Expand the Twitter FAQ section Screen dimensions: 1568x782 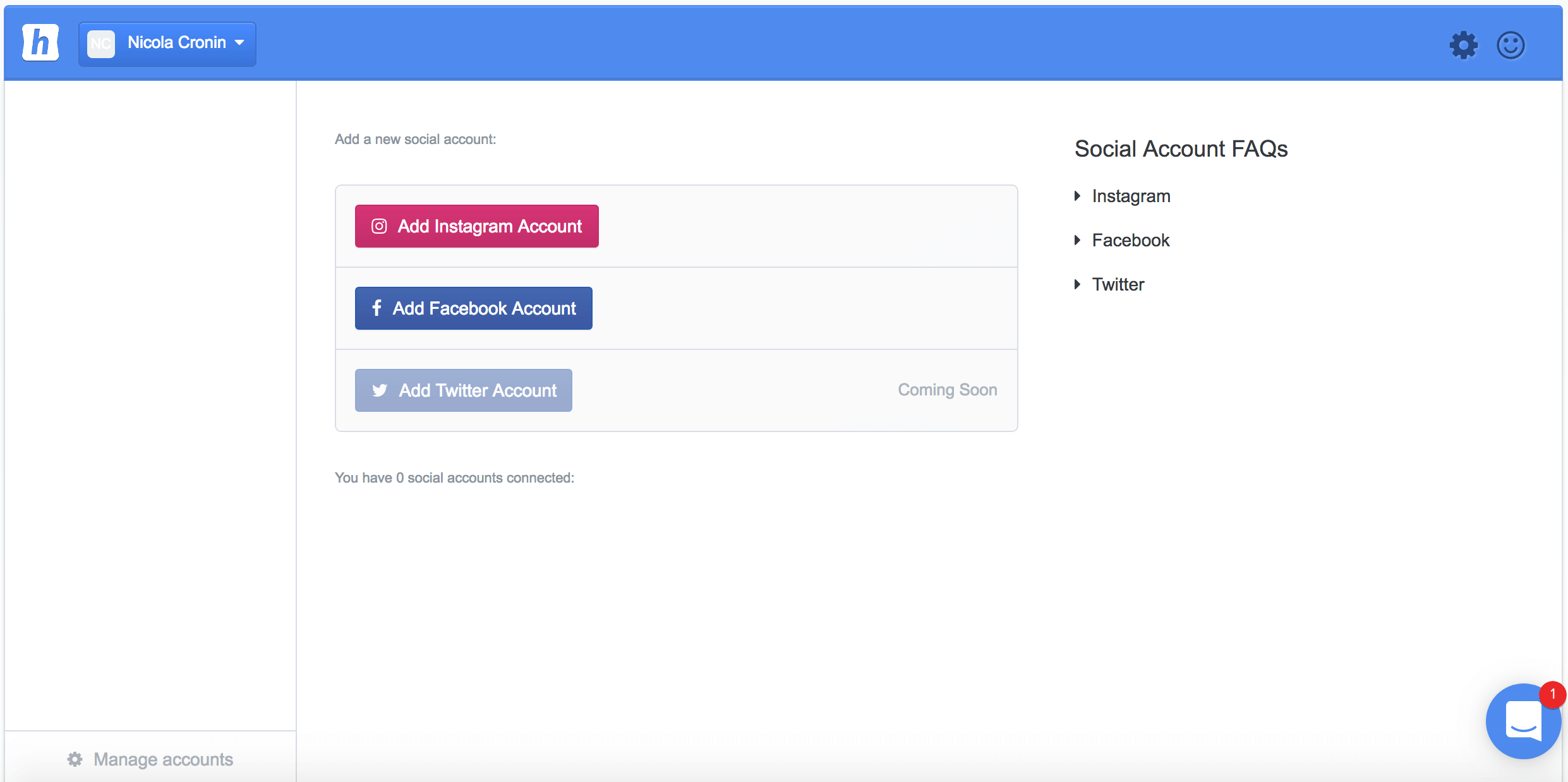1109,284
